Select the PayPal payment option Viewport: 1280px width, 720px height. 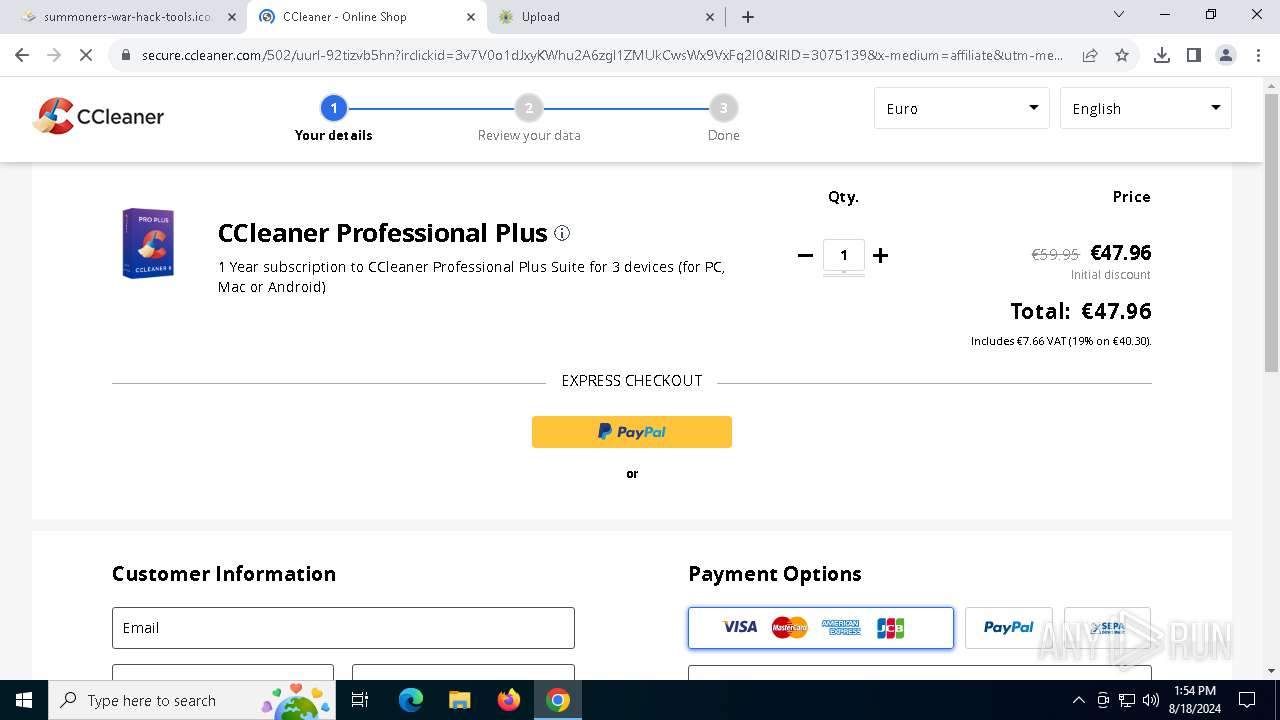click(x=1009, y=628)
